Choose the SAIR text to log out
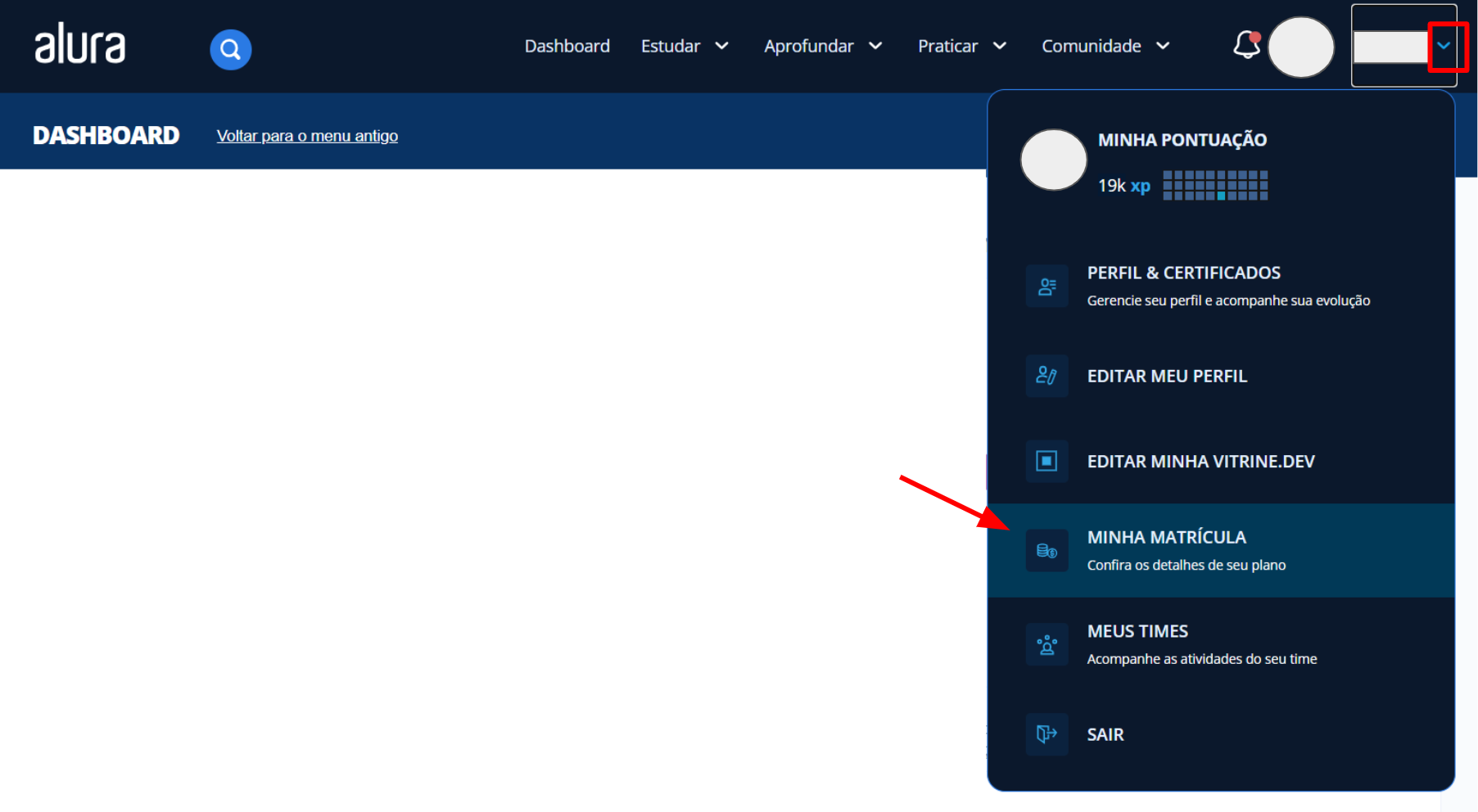 pyautogui.click(x=1105, y=735)
